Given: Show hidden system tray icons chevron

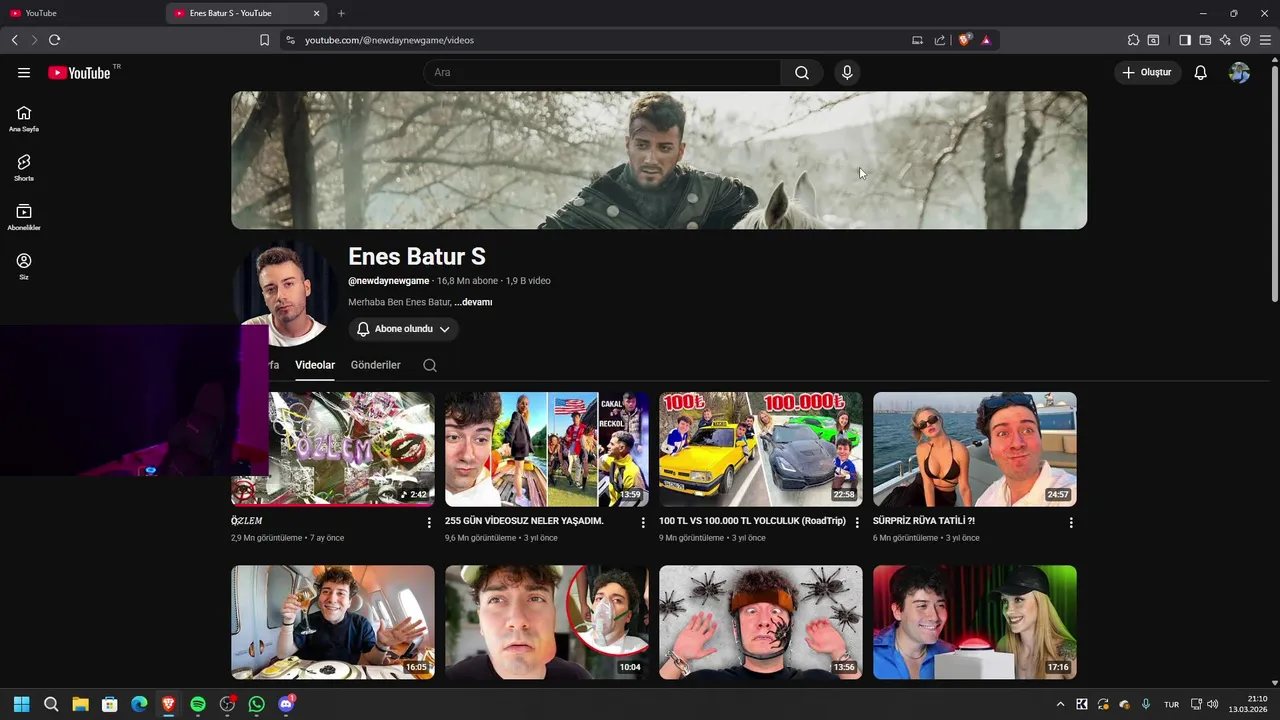Looking at the screenshot, I should (1061, 704).
